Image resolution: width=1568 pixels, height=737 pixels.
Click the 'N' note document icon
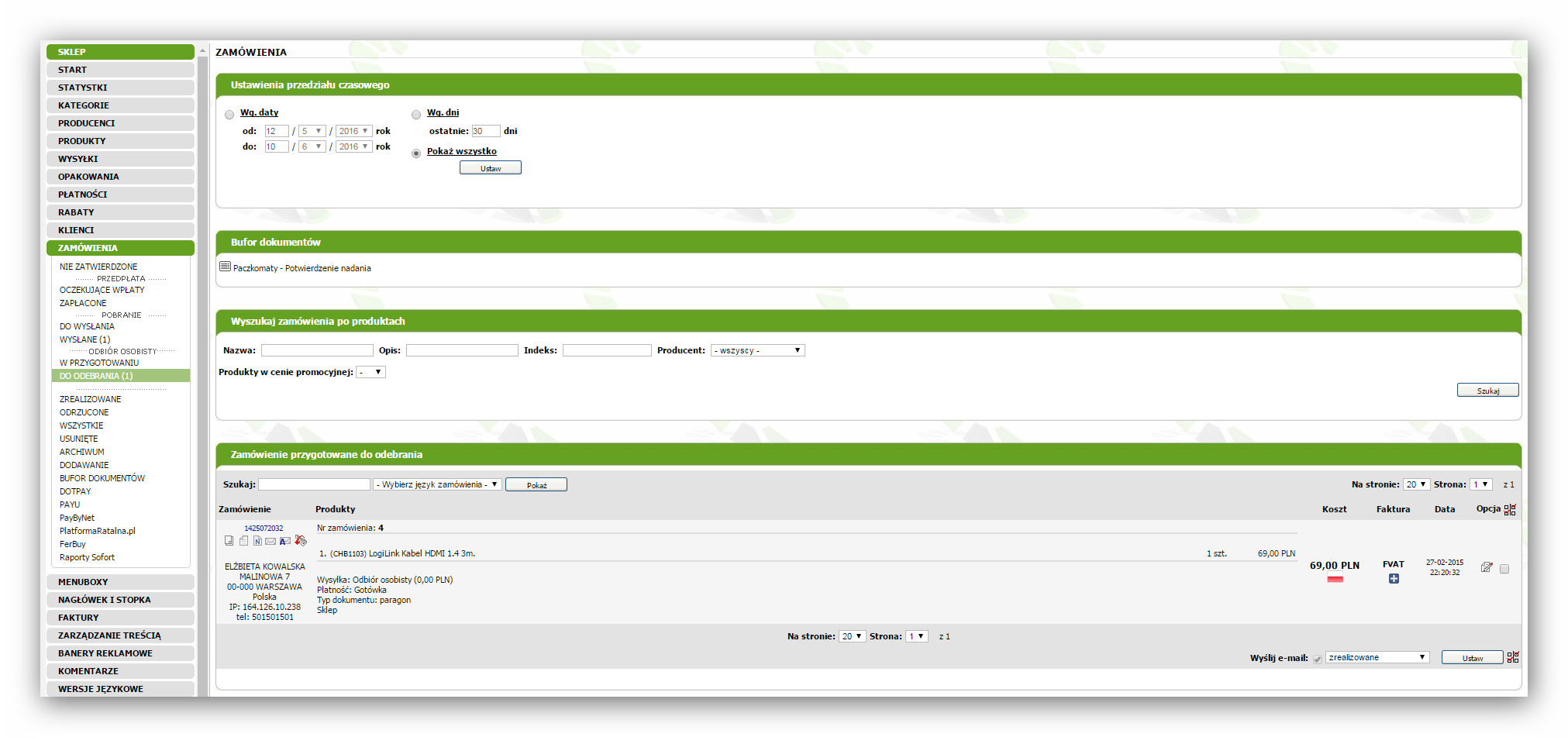257,541
